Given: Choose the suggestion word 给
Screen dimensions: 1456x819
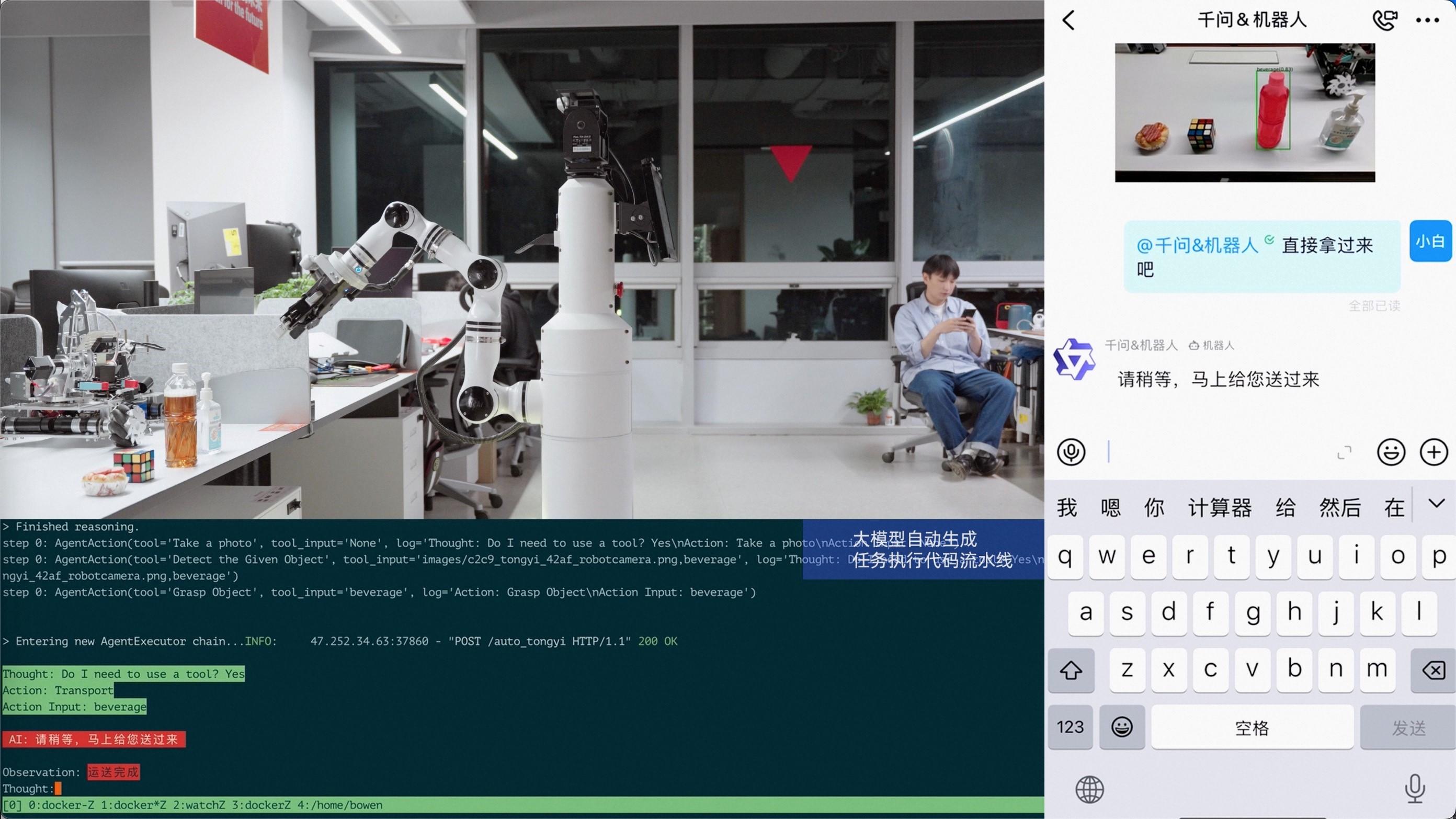Looking at the screenshot, I should pos(1286,508).
